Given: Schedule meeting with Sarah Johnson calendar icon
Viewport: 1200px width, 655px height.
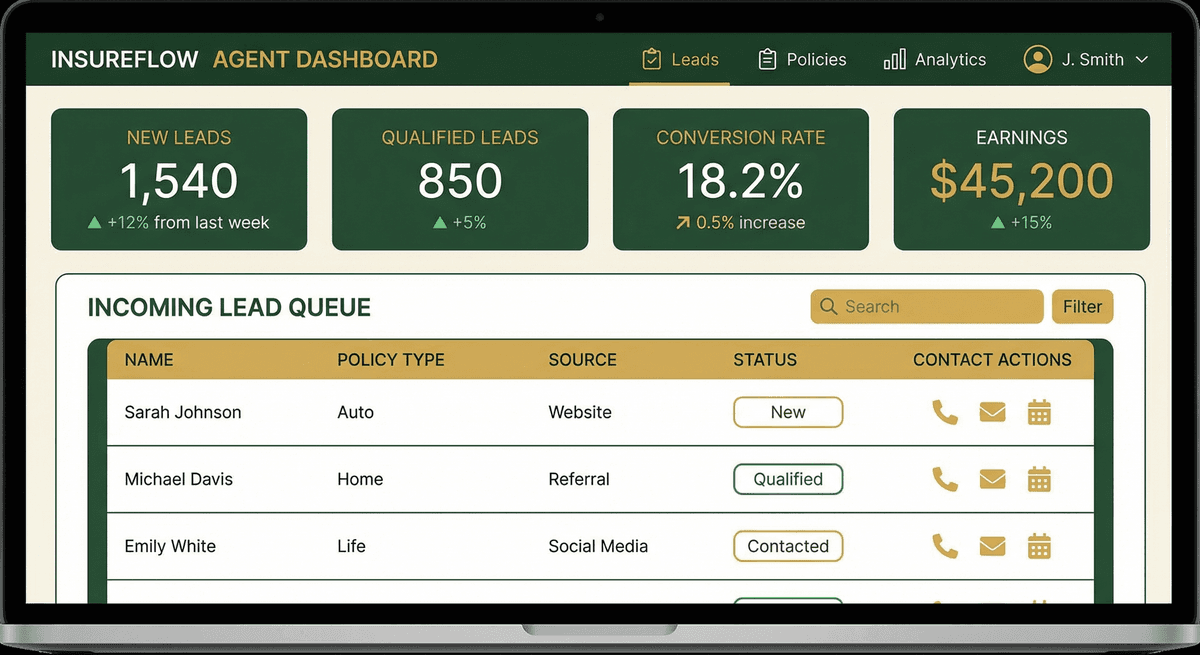Looking at the screenshot, I should click(x=1039, y=412).
